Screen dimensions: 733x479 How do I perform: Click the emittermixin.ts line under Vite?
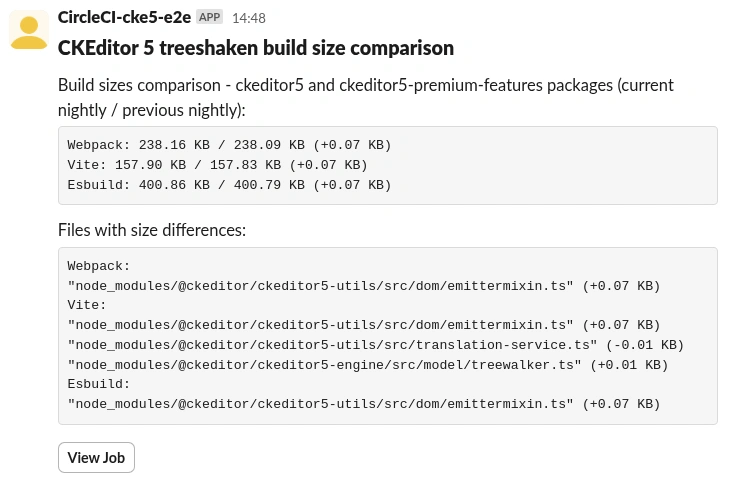[363, 325]
